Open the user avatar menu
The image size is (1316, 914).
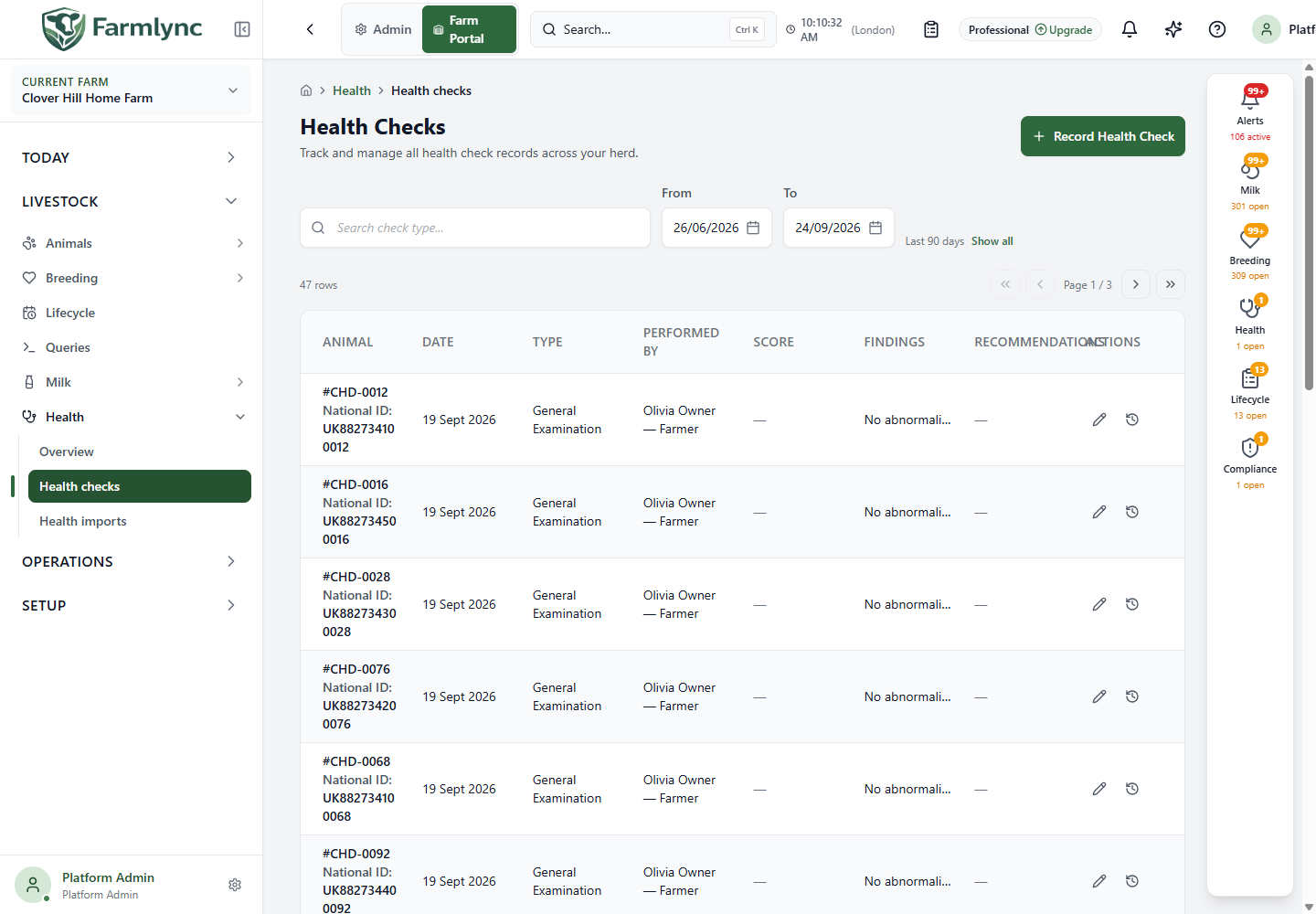coord(1267,29)
